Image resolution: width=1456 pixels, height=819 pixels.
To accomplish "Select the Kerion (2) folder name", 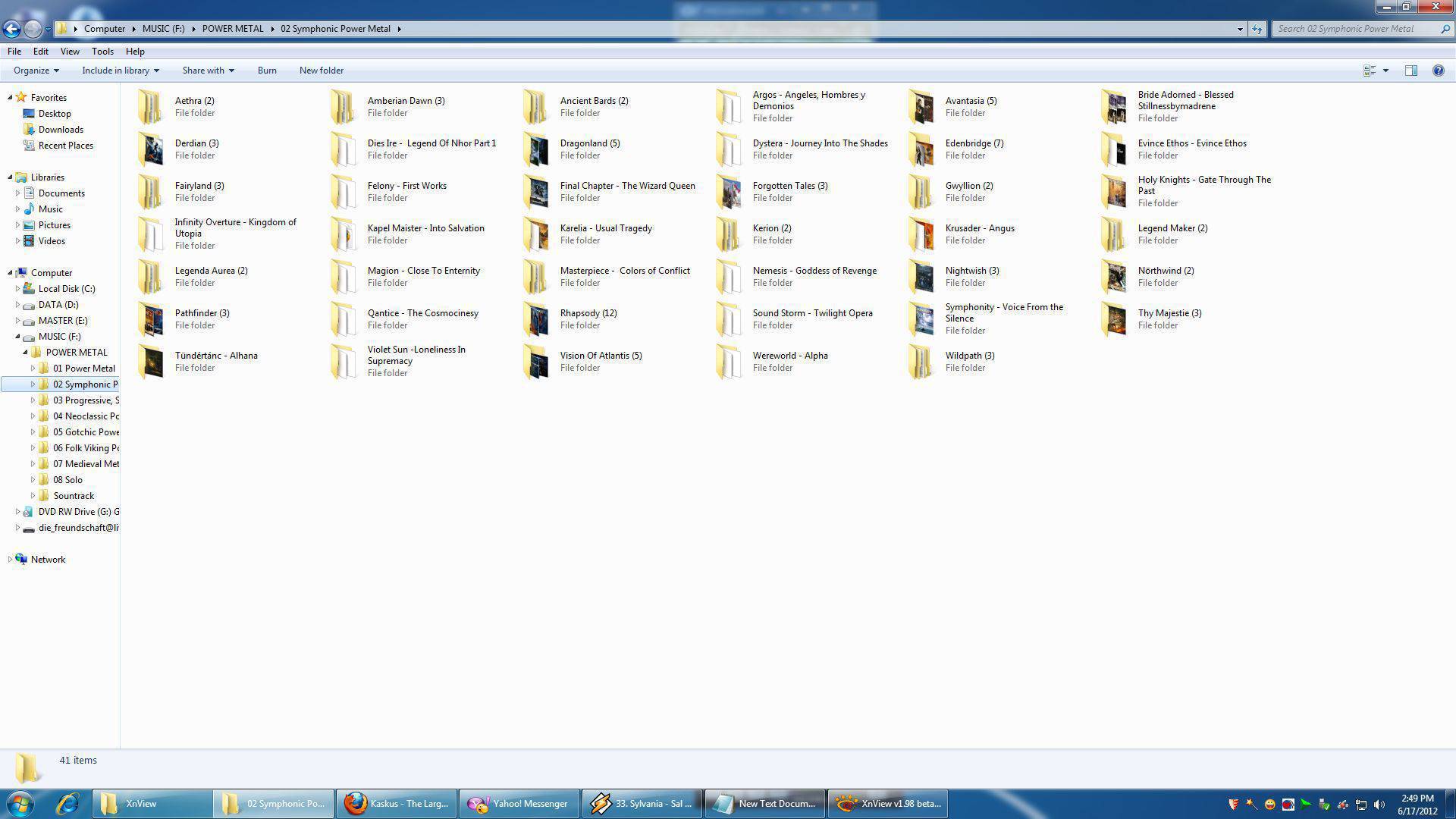I will pos(772,228).
